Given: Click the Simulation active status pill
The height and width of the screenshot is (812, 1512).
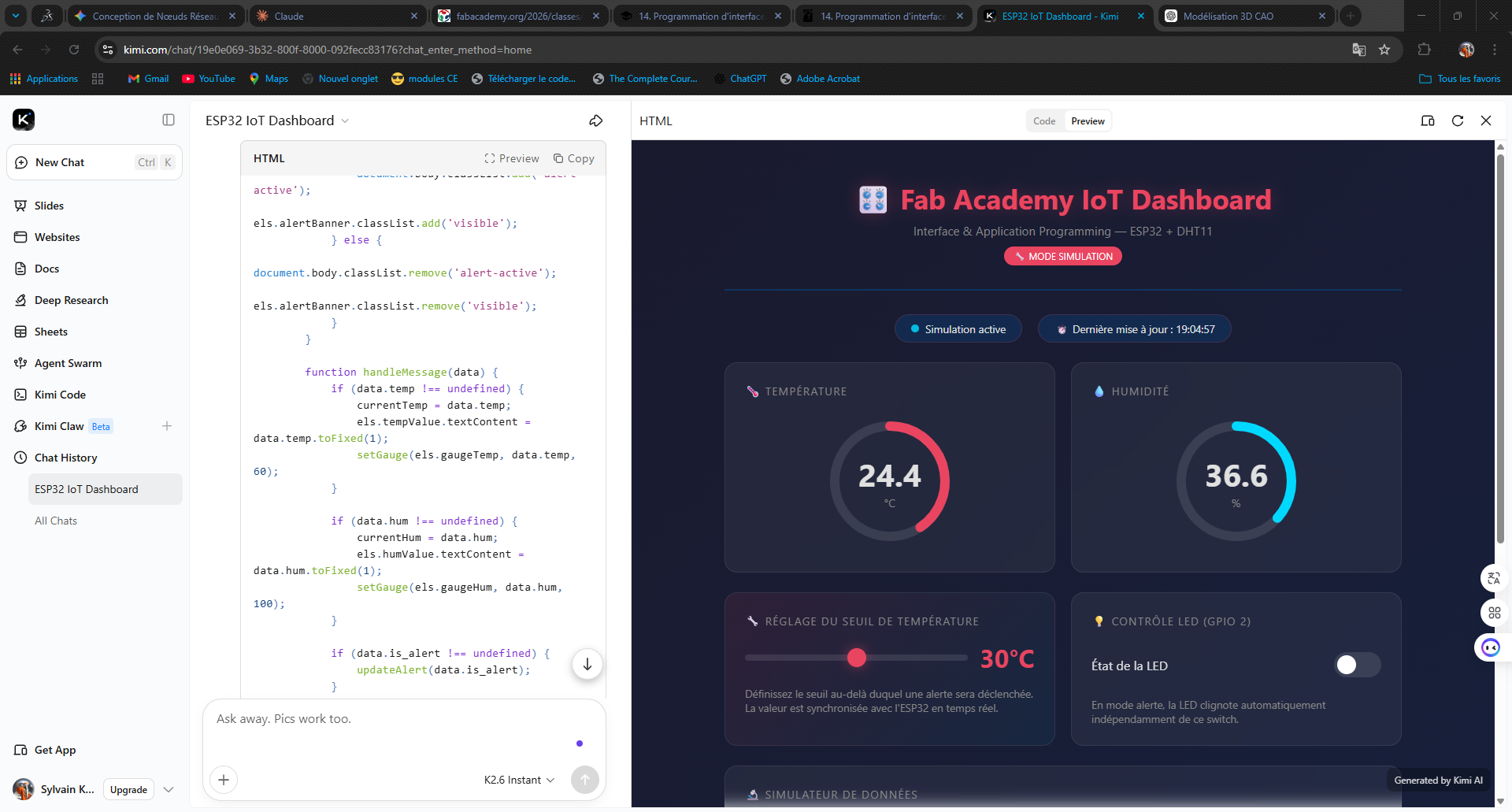Looking at the screenshot, I should [958, 329].
